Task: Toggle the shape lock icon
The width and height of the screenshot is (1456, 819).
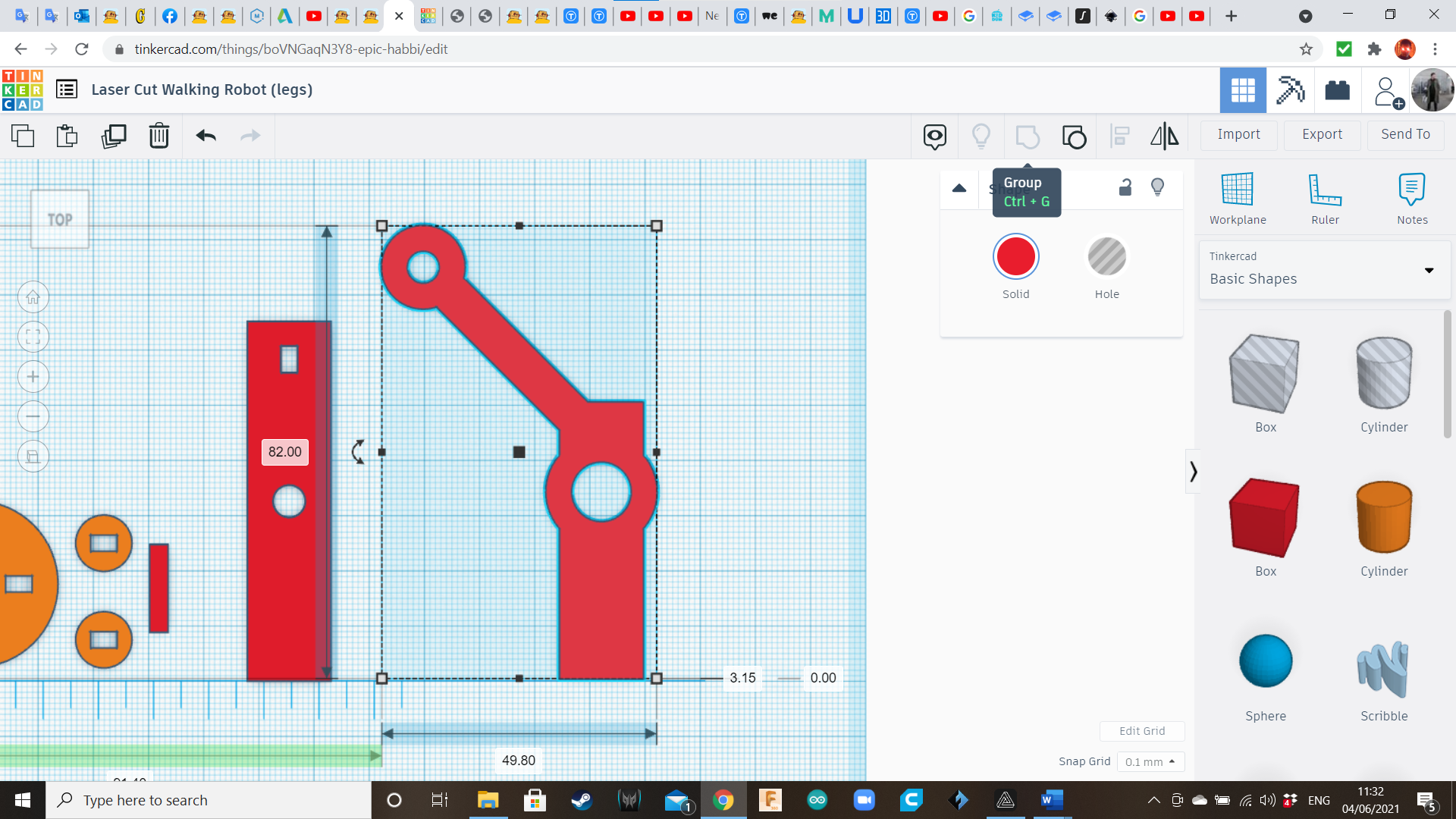Action: click(x=1125, y=187)
